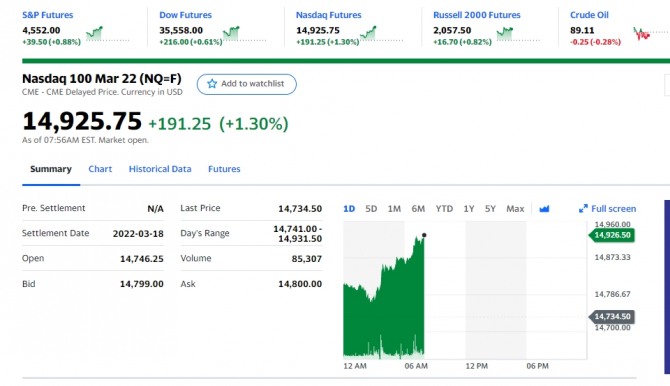Click the gray 14,734.50 last-price marker
Viewport: 670px width, 386px height.
(x=612, y=317)
